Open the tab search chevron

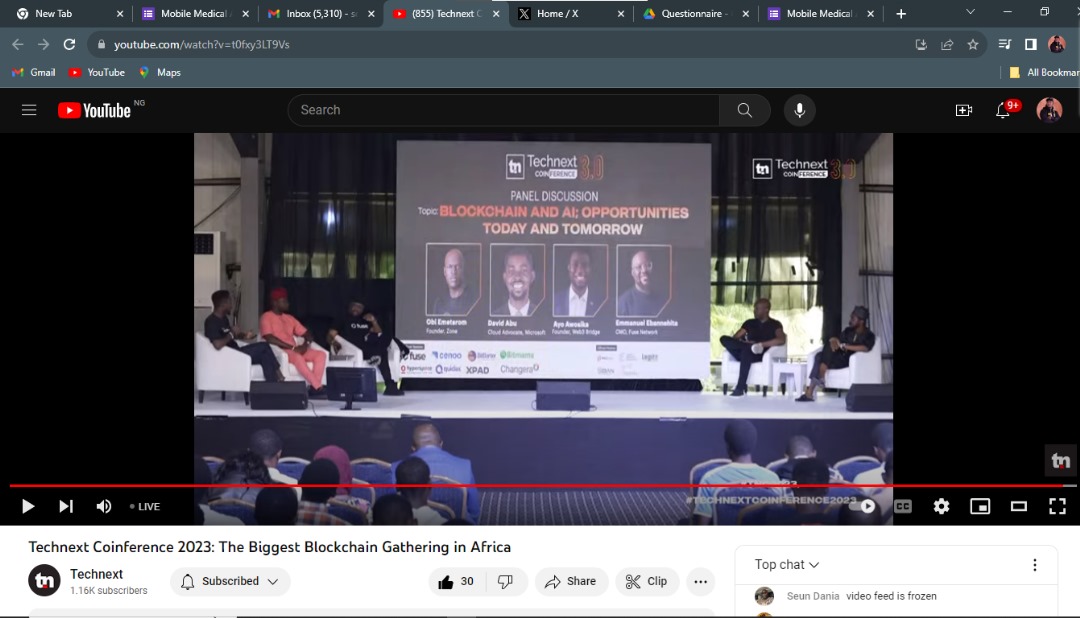point(970,12)
